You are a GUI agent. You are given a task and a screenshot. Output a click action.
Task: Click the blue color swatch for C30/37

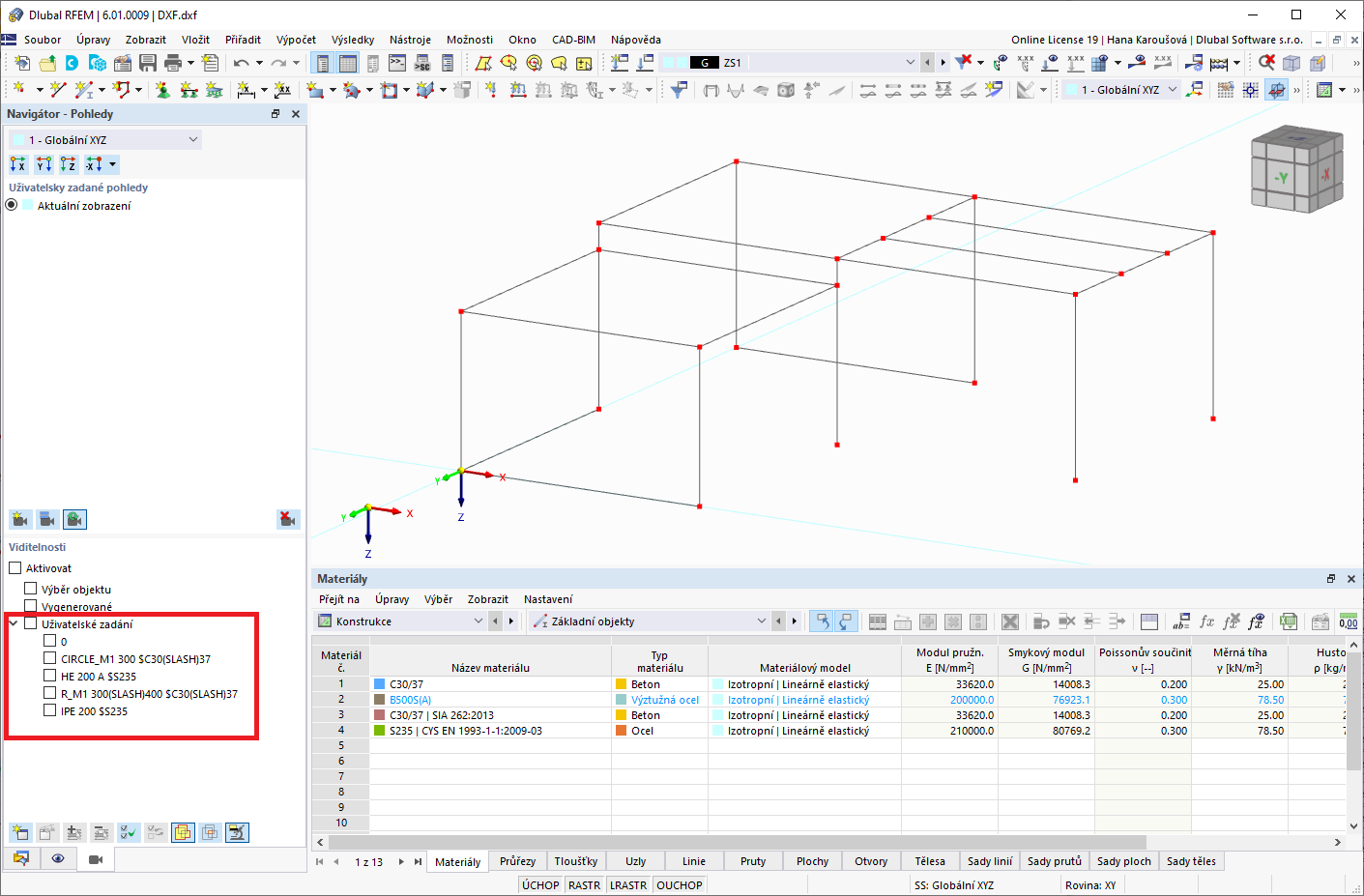[380, 684]
